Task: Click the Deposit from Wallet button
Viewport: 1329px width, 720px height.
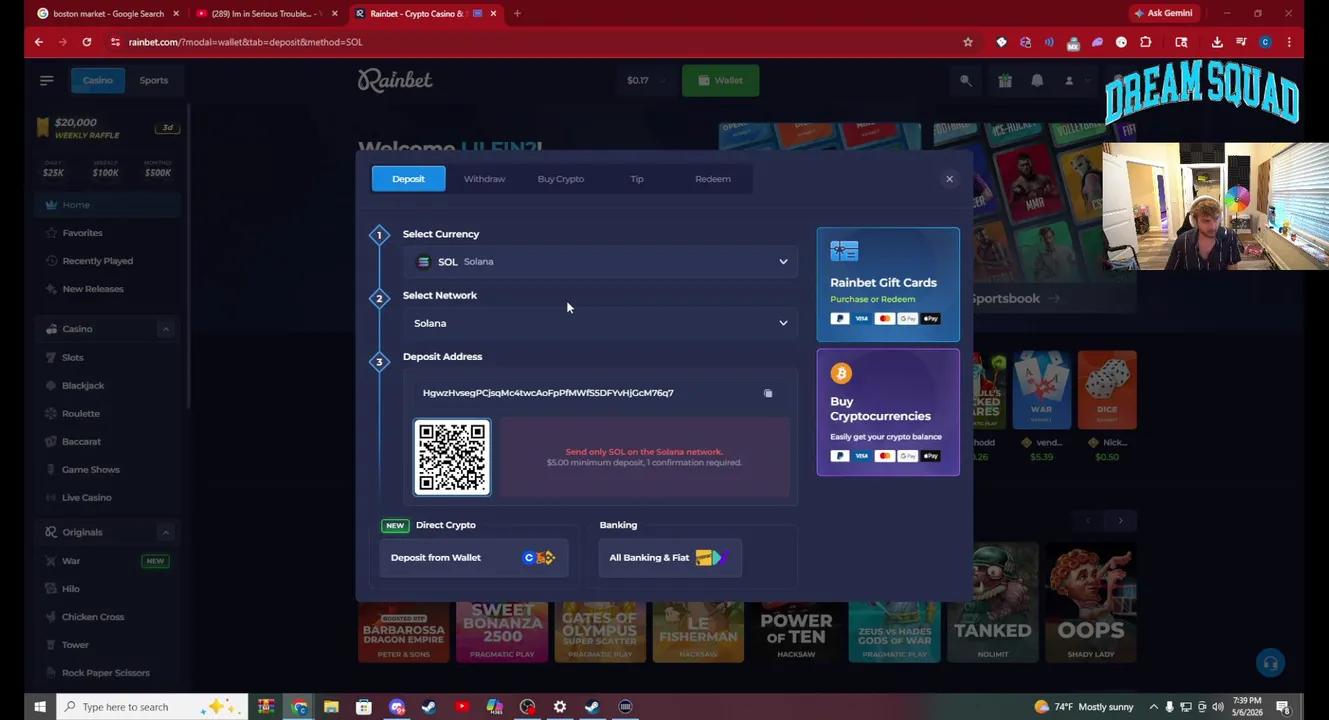Action: 473,558
